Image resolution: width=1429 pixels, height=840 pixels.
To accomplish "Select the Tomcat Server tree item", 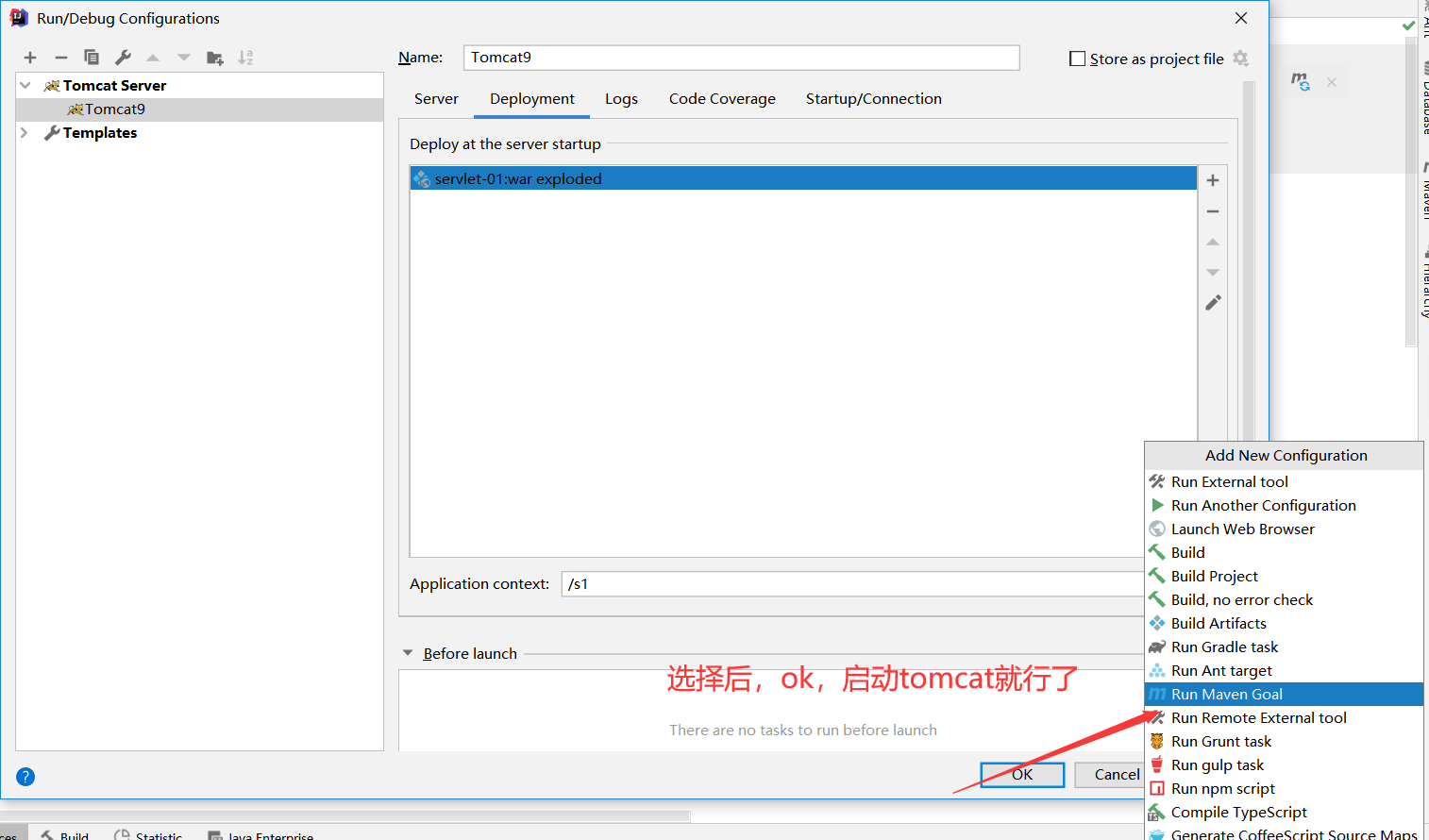I will point(114,85).
